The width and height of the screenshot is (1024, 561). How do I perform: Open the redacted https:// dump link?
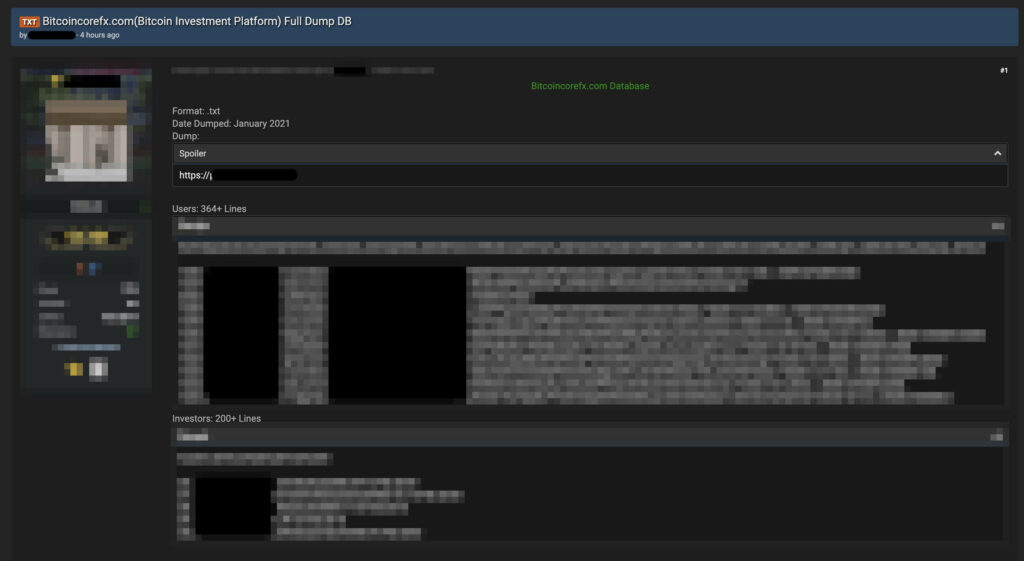(238, 175)
